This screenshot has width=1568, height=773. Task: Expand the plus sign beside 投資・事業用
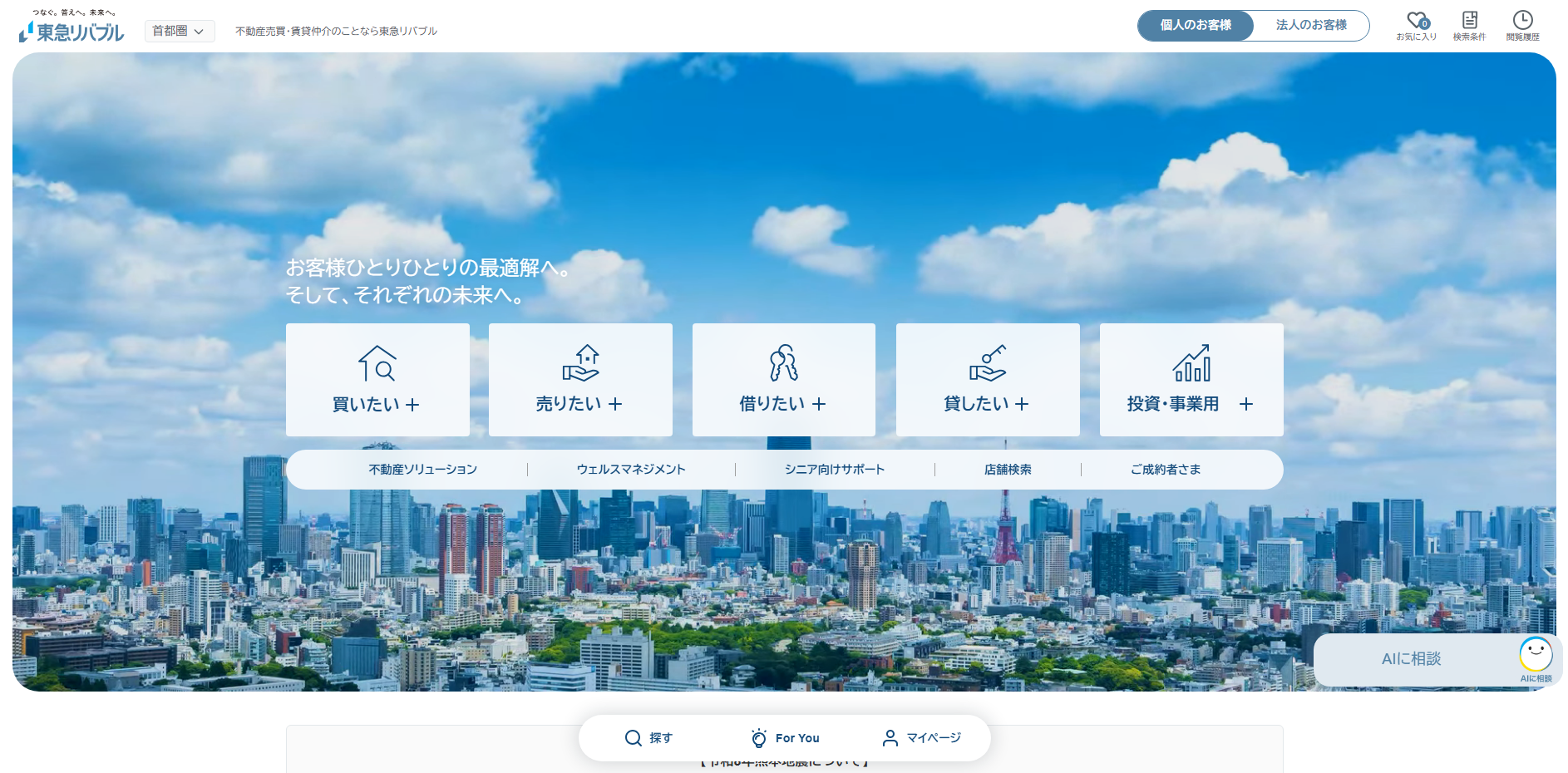coord(1245,404)
